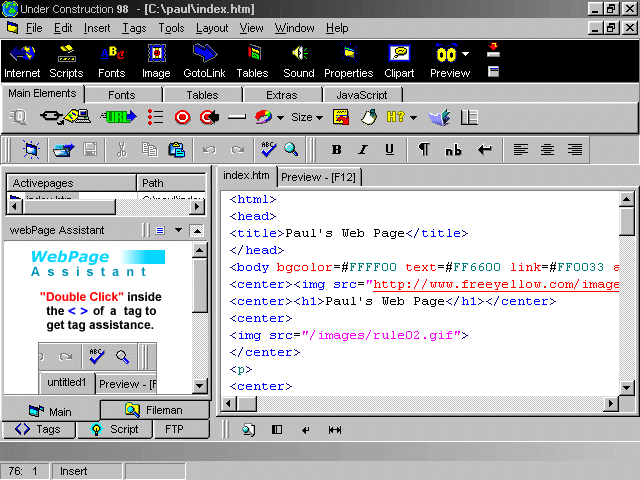
Task: Click the Fileman button
Action: pyautogui.click(x=155, y=411)
